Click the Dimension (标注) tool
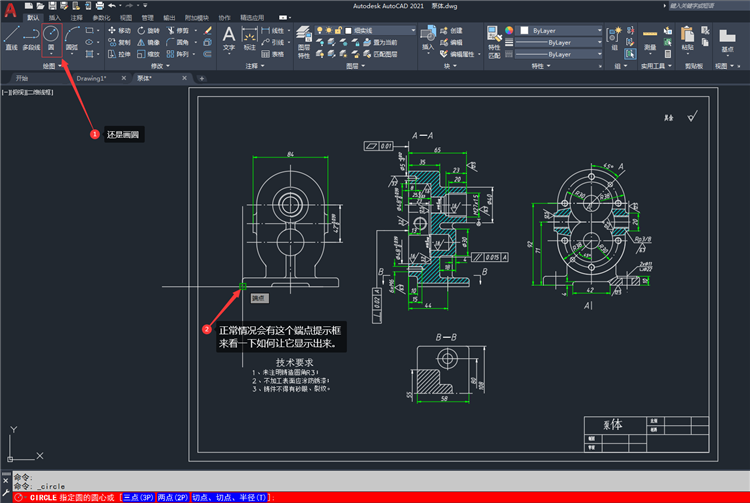Image resolution: width=750 pixels, height=503 pixels. 250,38
